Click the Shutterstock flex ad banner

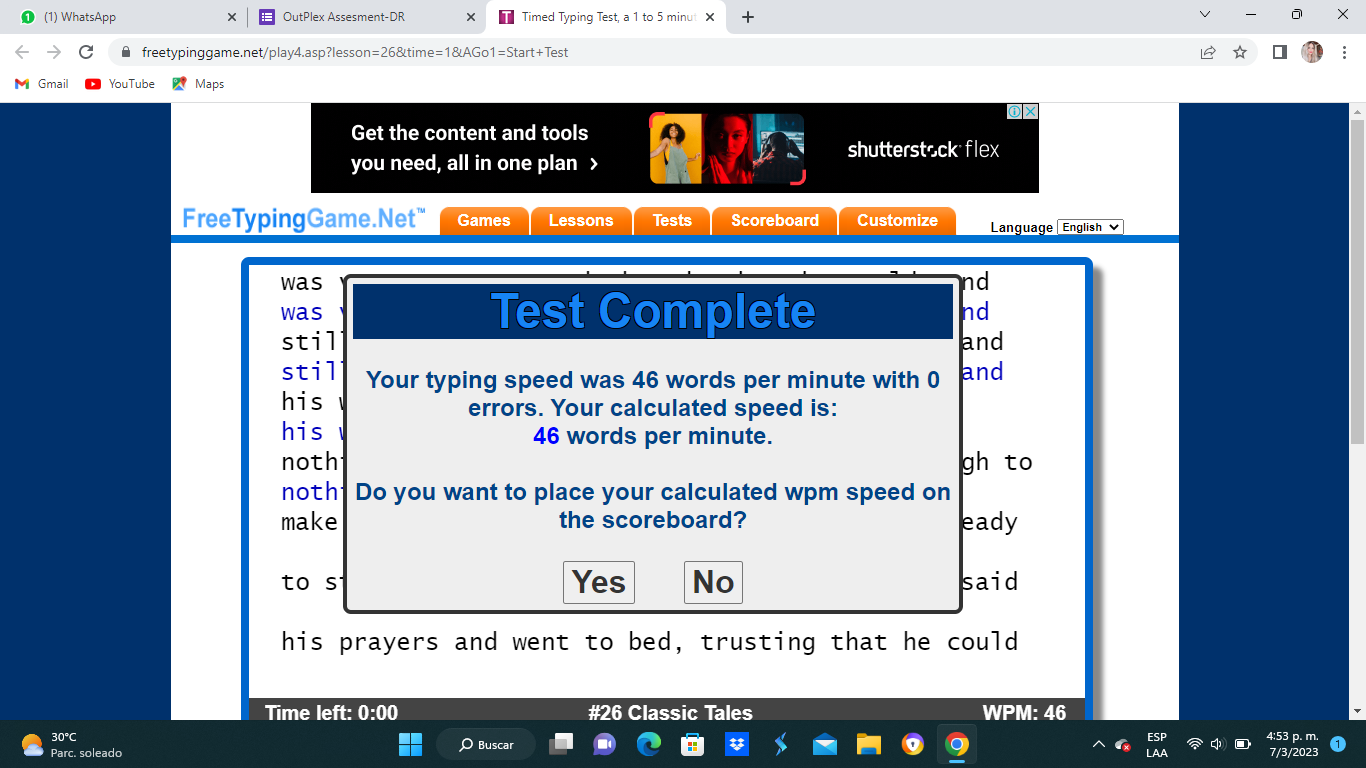[675, 148]
